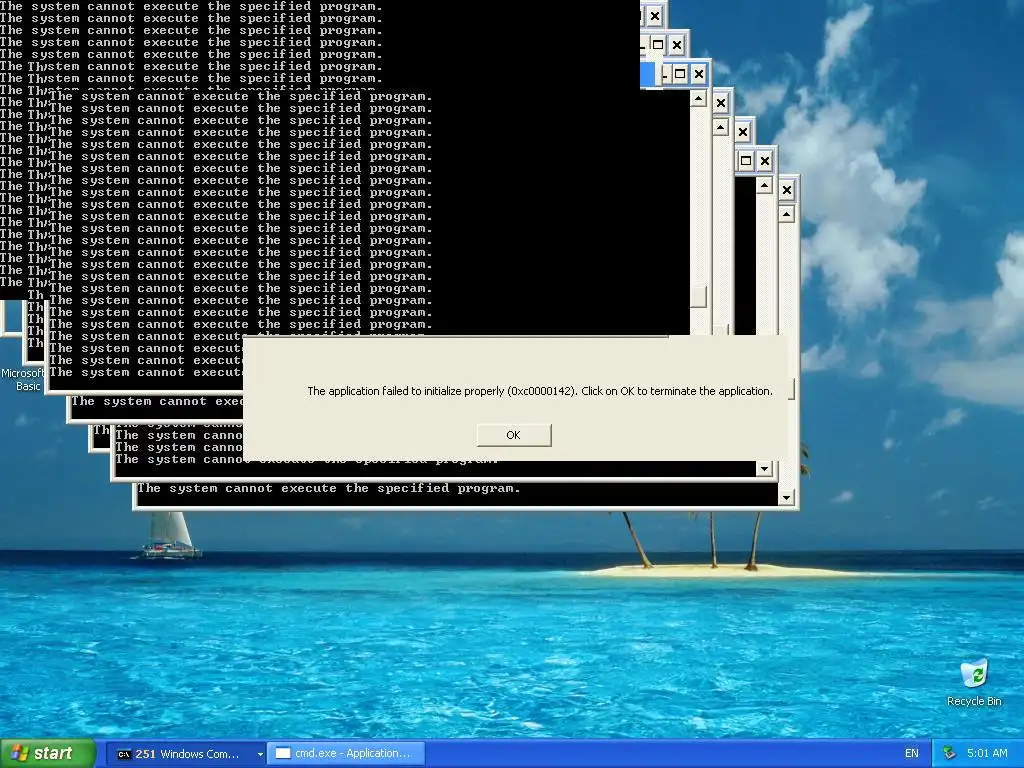This screenshot has height=768, width=1024.
Task: Click scroll-up arrow of second console window from front
Action: click(x=764, y=185)
